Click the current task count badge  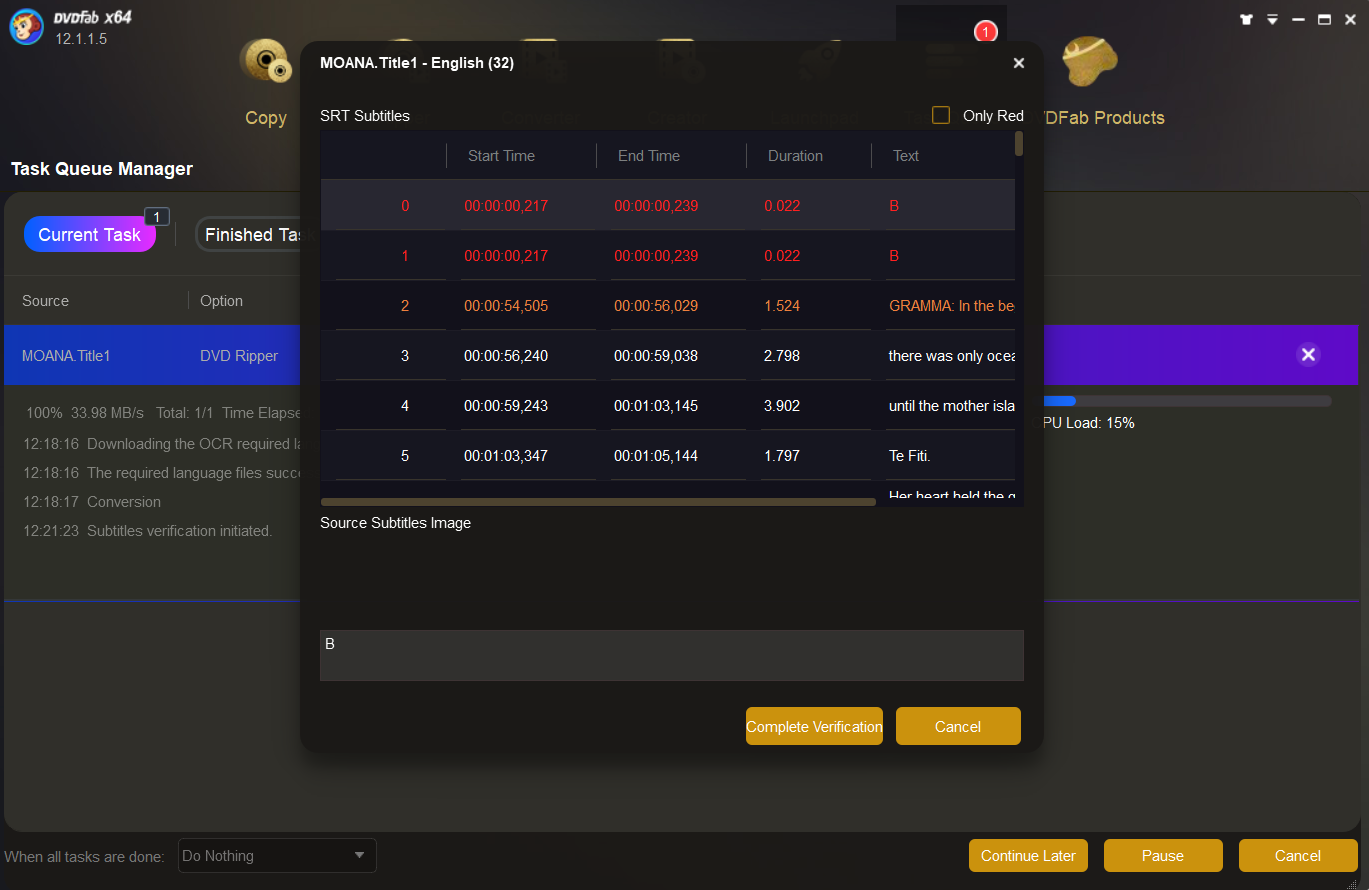click(157, 217)
